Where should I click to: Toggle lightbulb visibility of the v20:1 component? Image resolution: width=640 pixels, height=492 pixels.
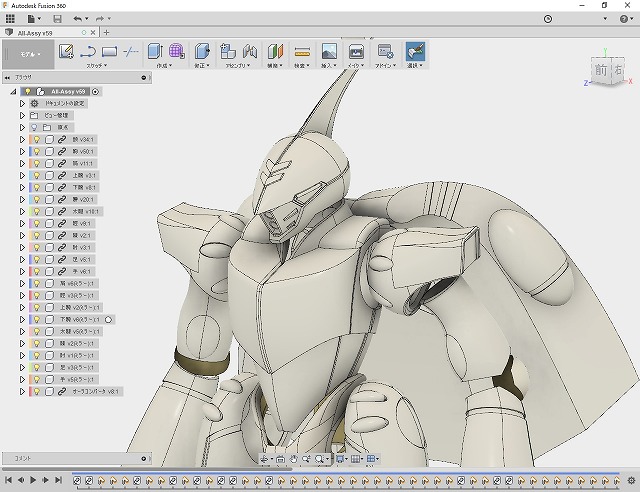(37, 199)
